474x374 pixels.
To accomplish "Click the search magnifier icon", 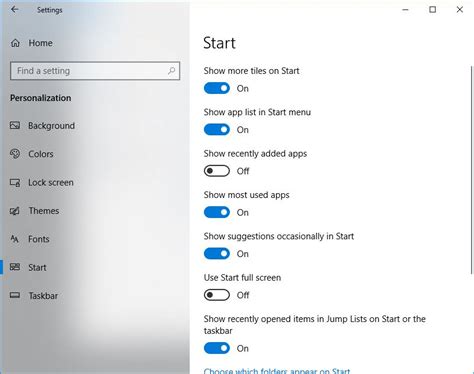I will pos(171,71).
